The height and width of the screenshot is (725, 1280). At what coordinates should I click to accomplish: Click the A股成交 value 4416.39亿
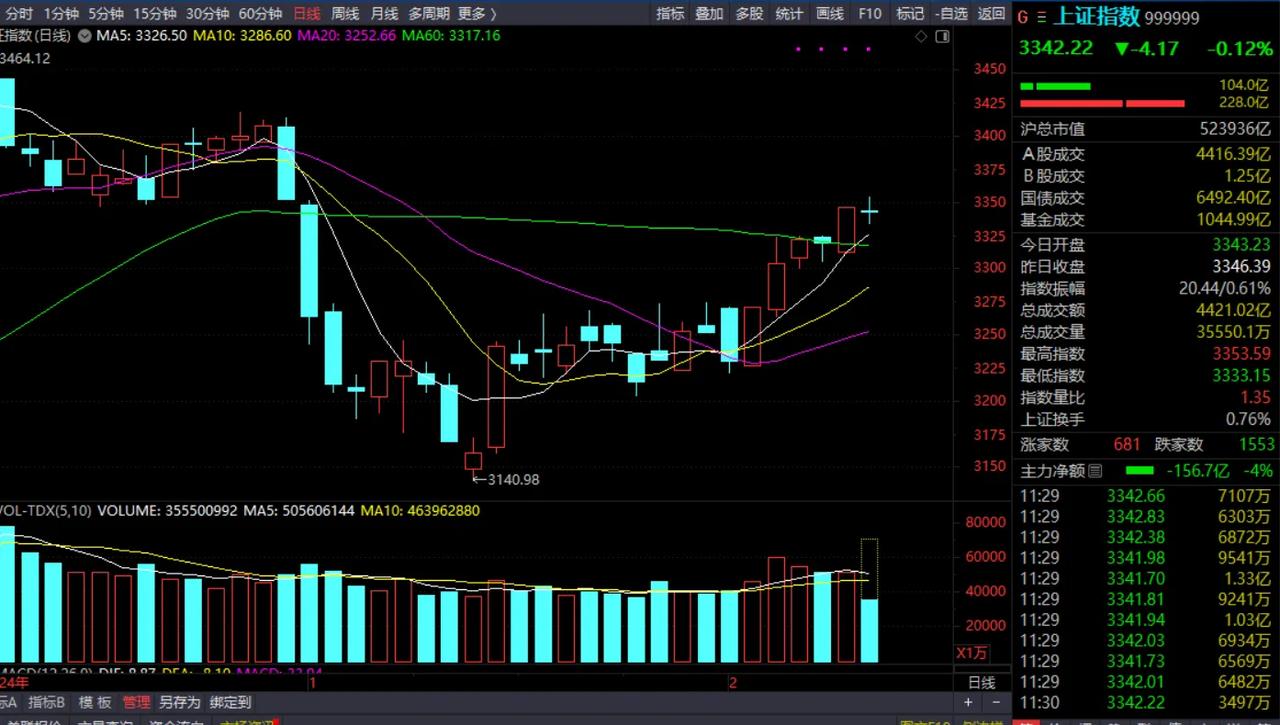click(1234, 154)
